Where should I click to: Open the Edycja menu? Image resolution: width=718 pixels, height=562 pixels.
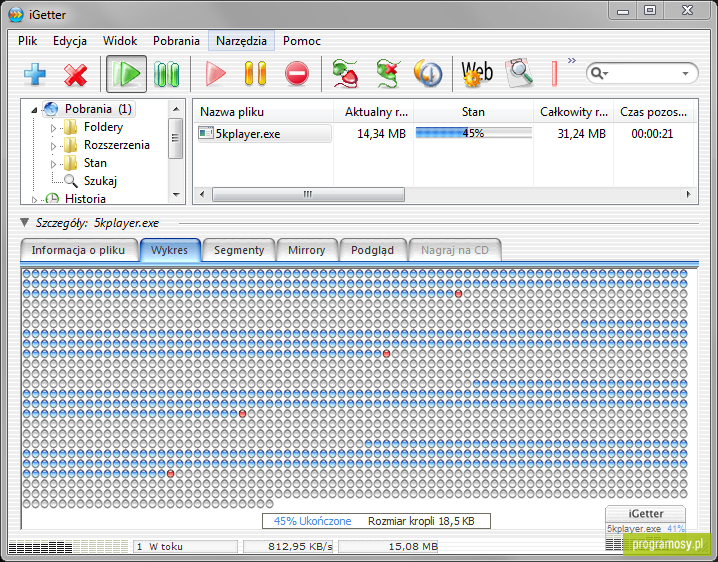pyautogui.click(x=70, y=41)
